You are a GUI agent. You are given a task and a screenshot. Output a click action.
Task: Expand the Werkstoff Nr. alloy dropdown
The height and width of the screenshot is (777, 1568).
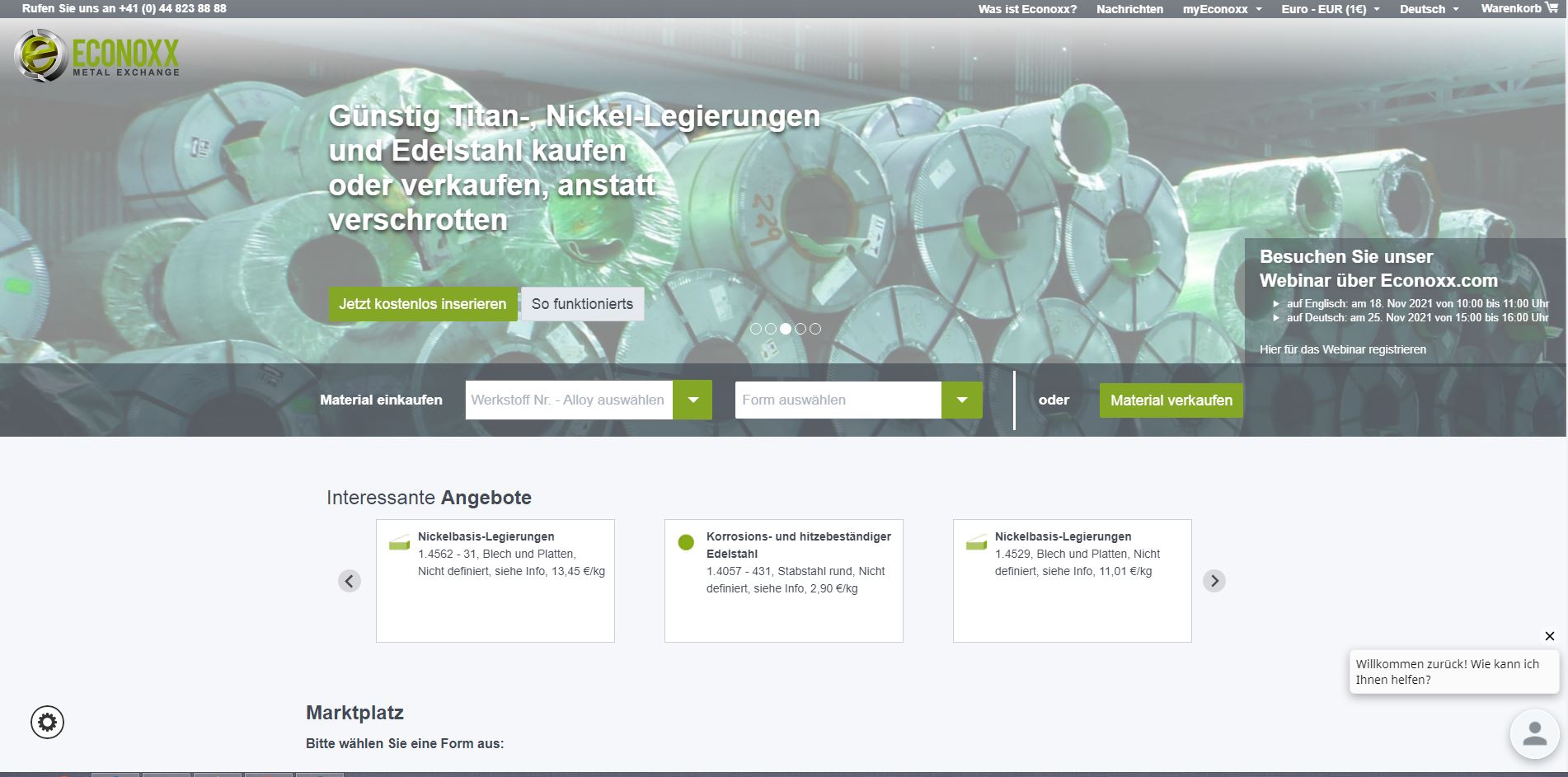692,400
